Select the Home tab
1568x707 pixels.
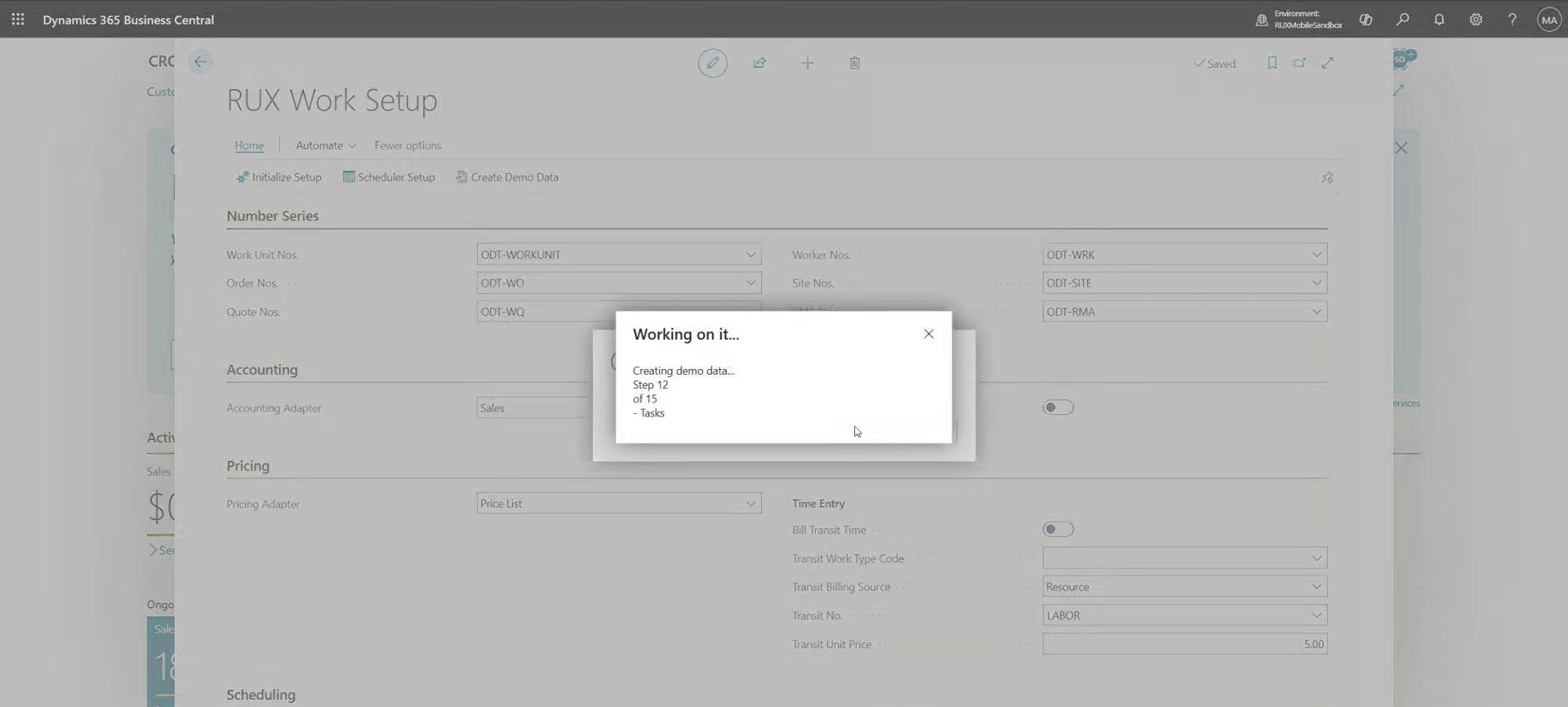[x=249, y=145]
